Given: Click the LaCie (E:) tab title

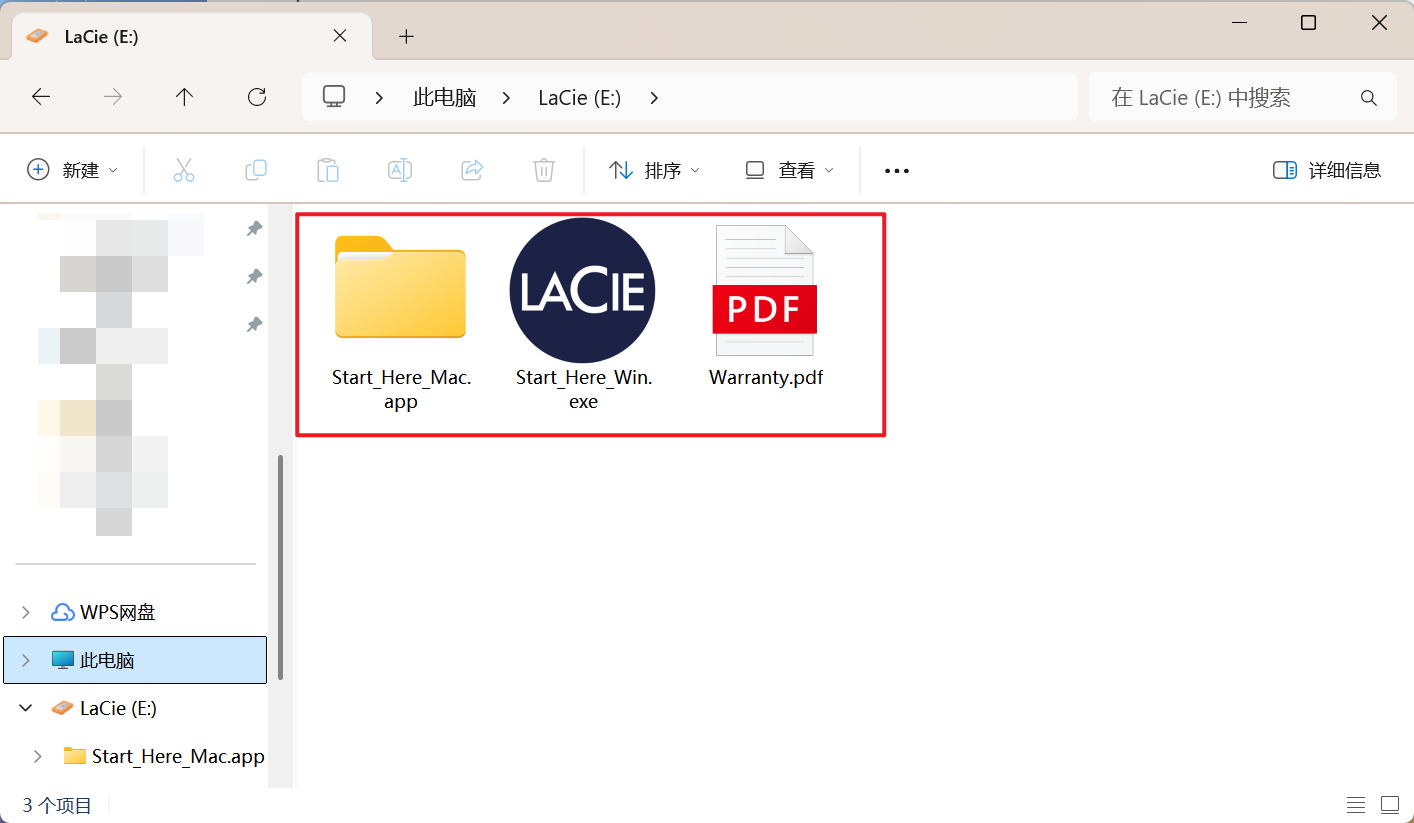Looking at the screenshot, I should point(101,37).
